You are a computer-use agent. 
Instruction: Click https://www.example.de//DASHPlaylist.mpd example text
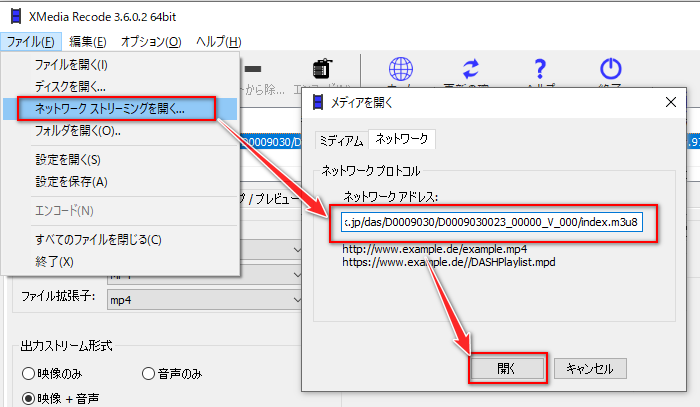coord(449,262)
